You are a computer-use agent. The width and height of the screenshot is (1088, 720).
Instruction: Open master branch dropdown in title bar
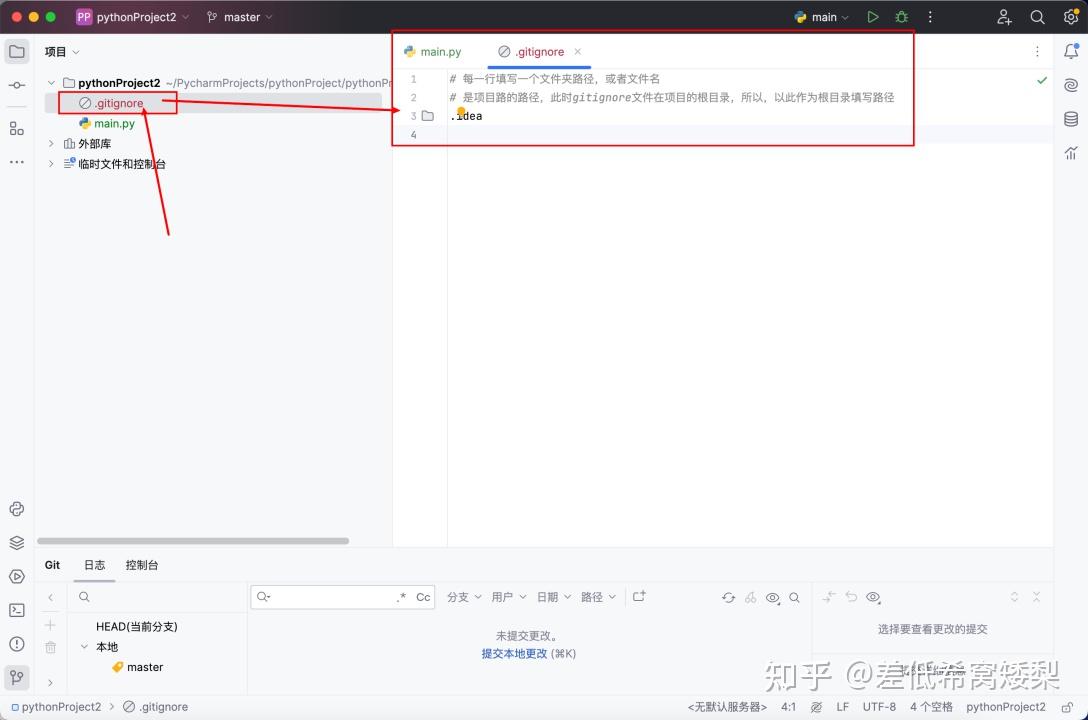click(239, 17)
